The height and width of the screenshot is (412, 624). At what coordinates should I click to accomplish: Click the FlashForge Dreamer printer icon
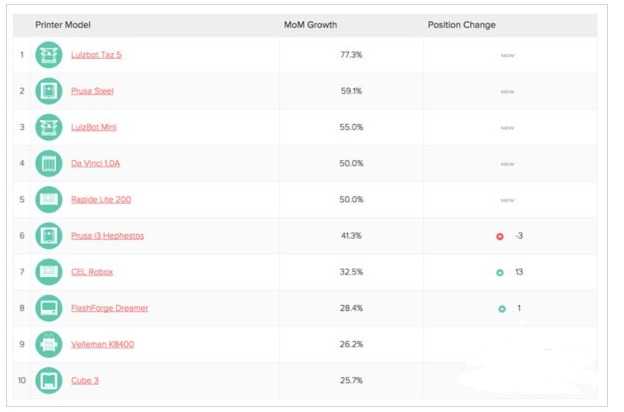tap(48, 308)
